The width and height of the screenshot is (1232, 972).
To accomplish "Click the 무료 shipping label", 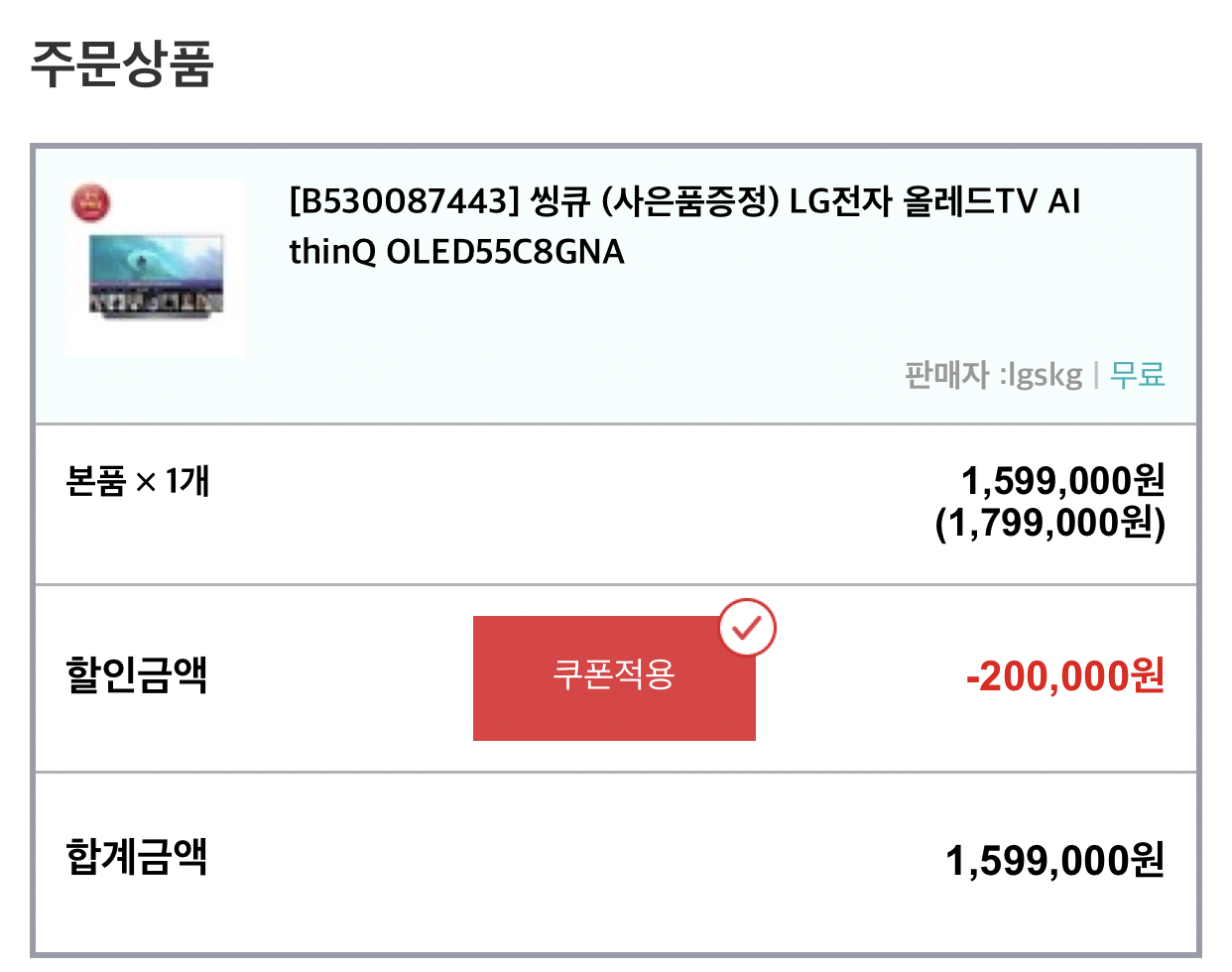I will coord(1140,375).
